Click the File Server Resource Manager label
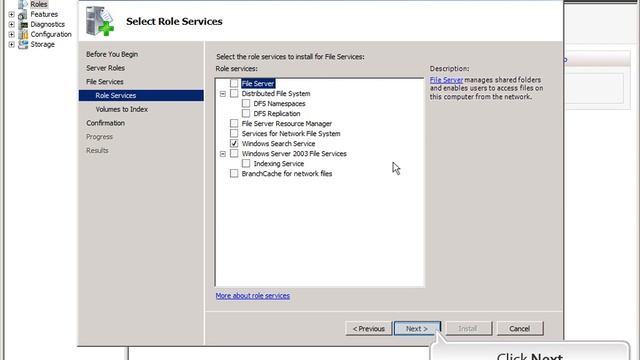The height and width of the screenshot is (360, 640). tap(287, 124)
